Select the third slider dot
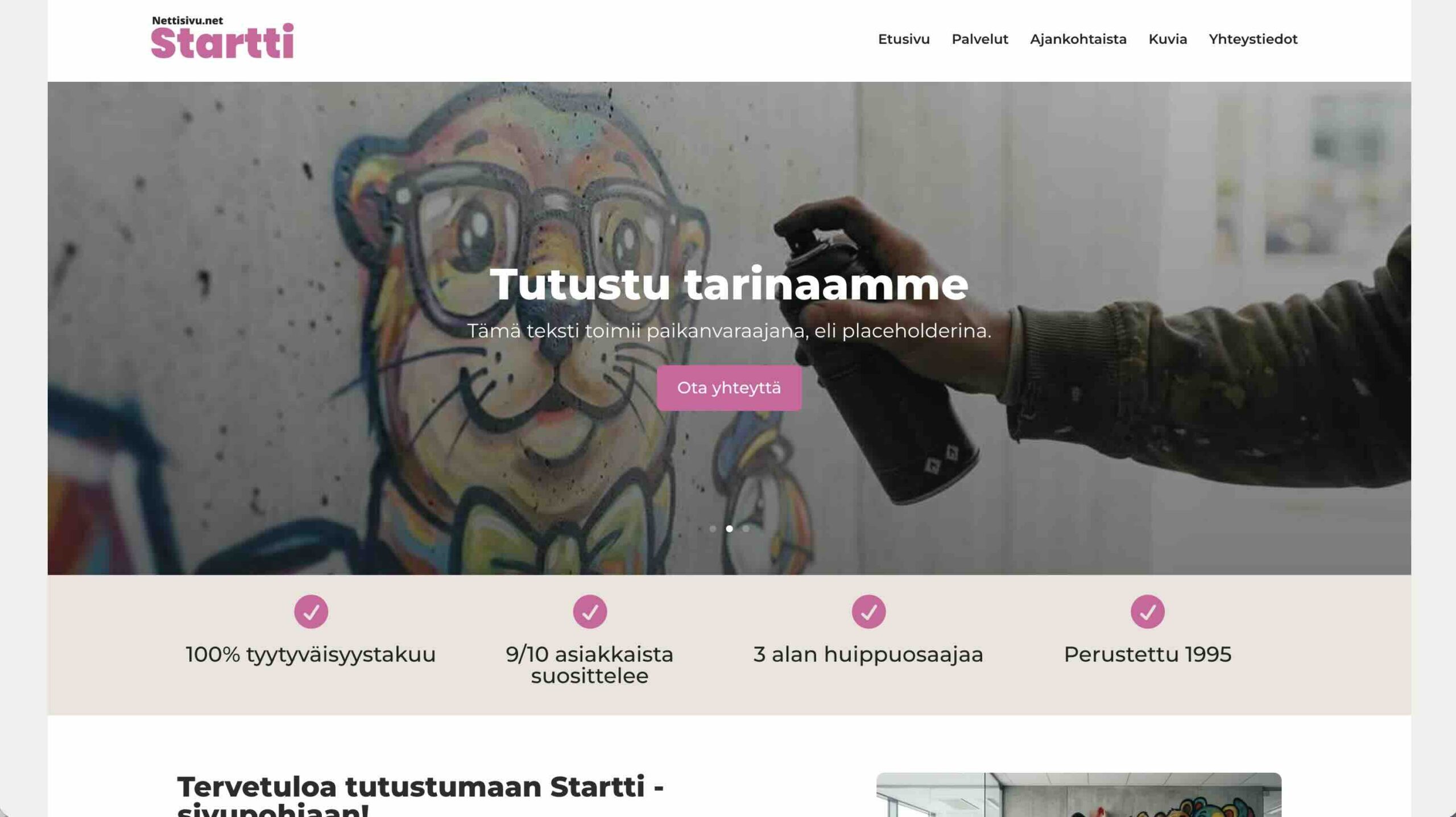Viewport: 1456px width, 817px height. pyautogui.click(x=746, y=529)
